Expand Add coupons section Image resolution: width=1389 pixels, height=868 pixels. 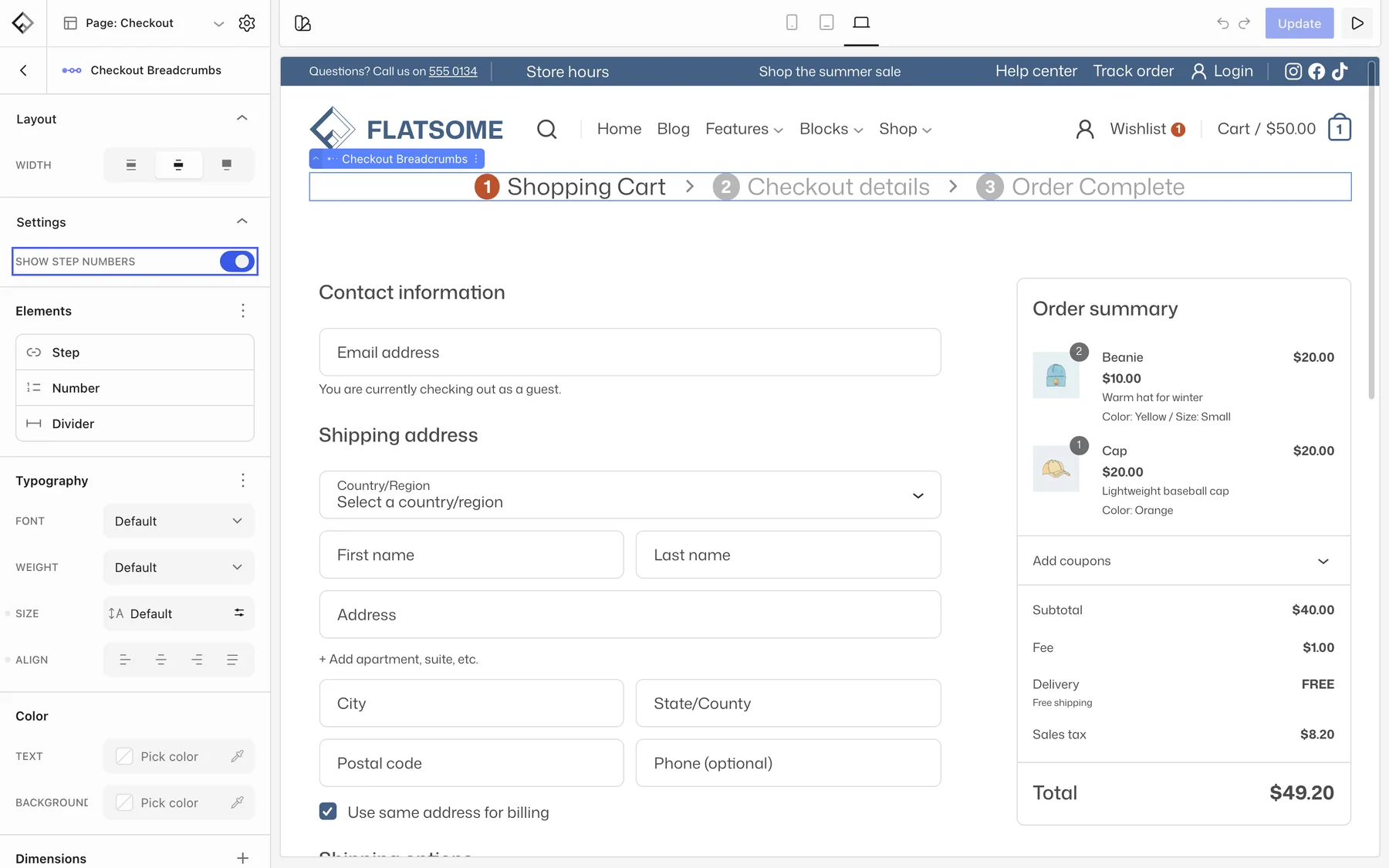[x=1184, y=561]
